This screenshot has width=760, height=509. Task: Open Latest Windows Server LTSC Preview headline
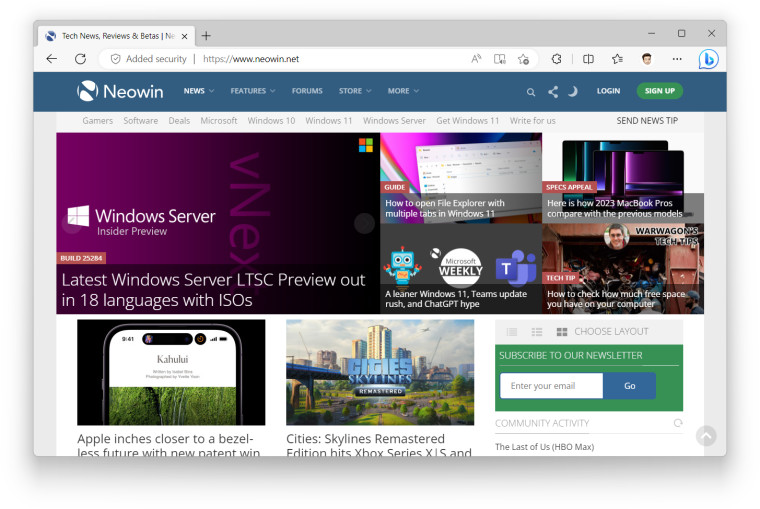[213, 290]
